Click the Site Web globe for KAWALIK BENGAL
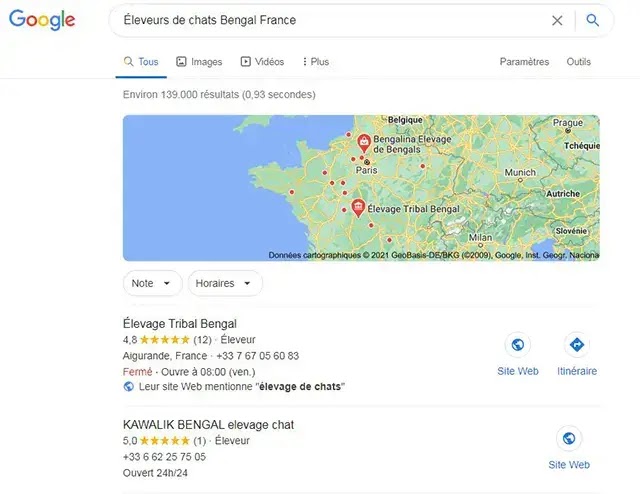This screenshot has width=640, height=494. click(x=569, y=438)
